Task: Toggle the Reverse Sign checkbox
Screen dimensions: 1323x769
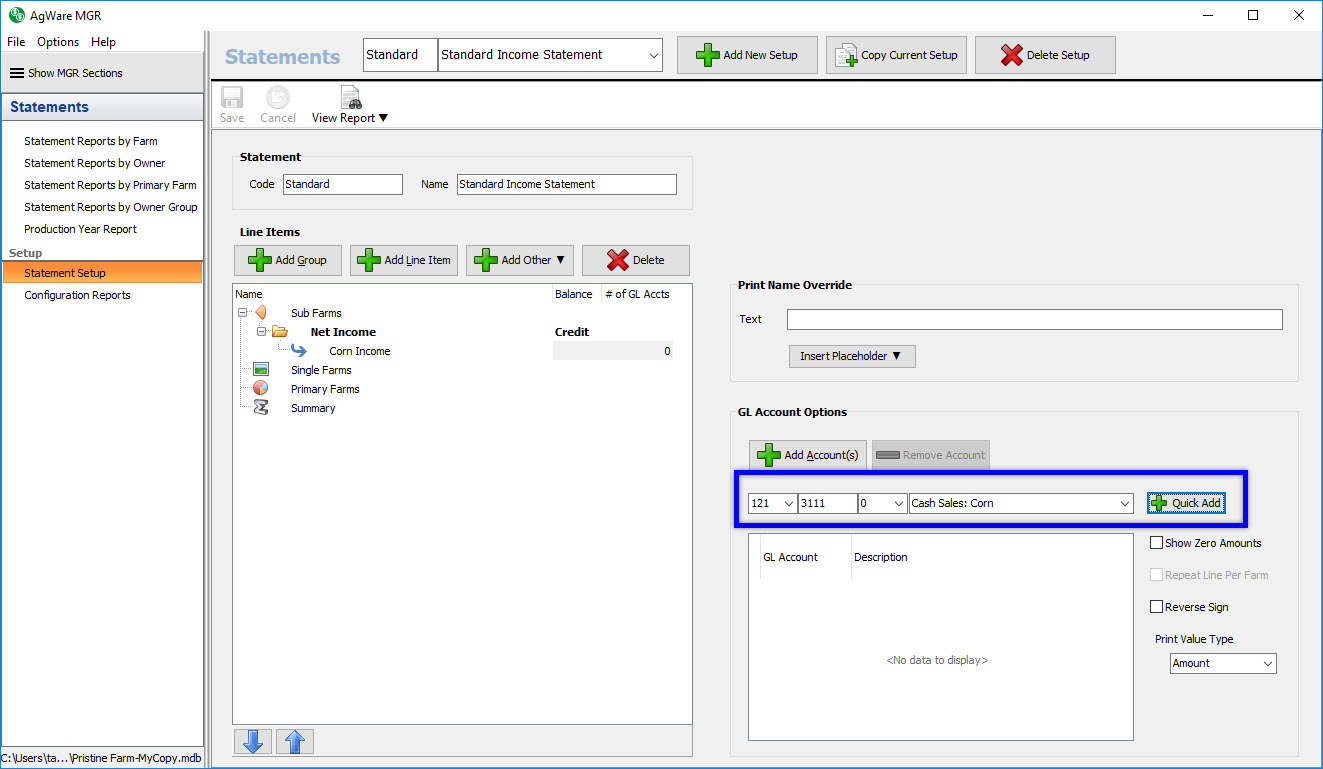Action: tap(1157, 607)
